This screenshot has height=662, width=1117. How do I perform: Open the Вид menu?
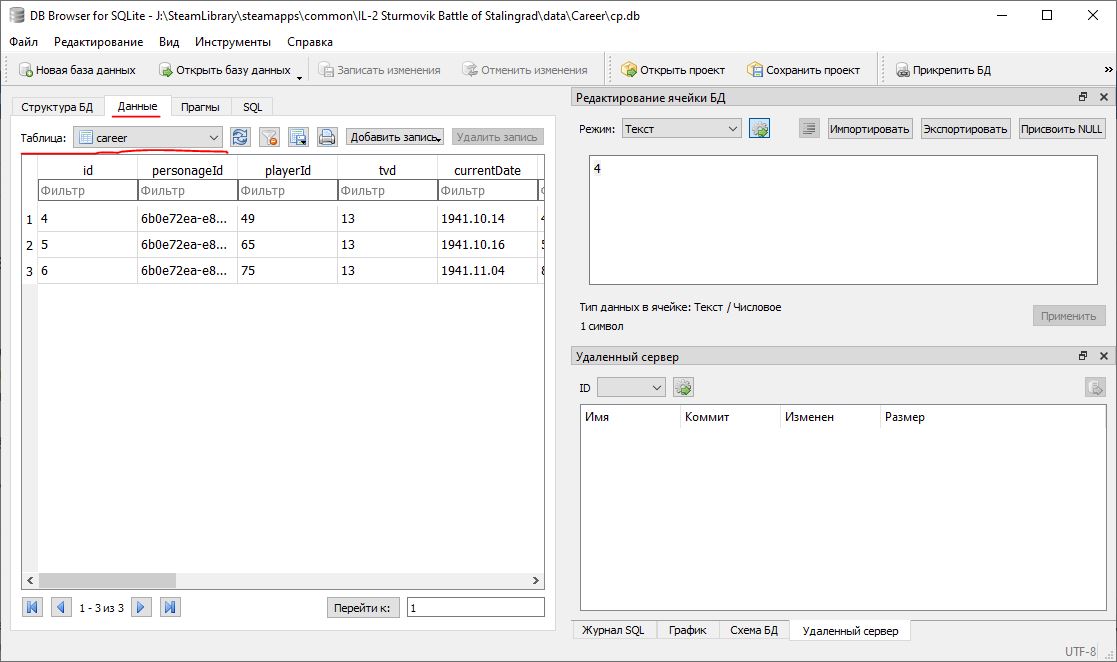(x=169, y=41)
